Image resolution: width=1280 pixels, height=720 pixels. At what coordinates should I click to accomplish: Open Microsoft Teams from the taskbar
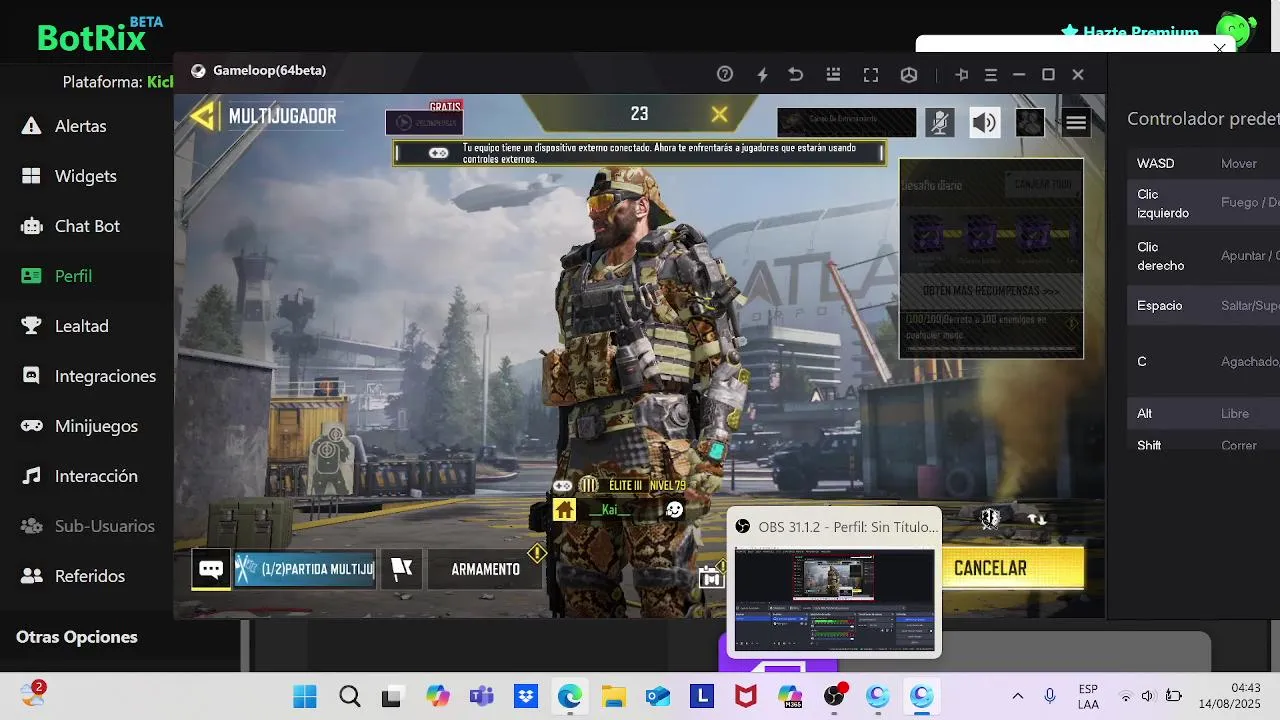point(481,696)
